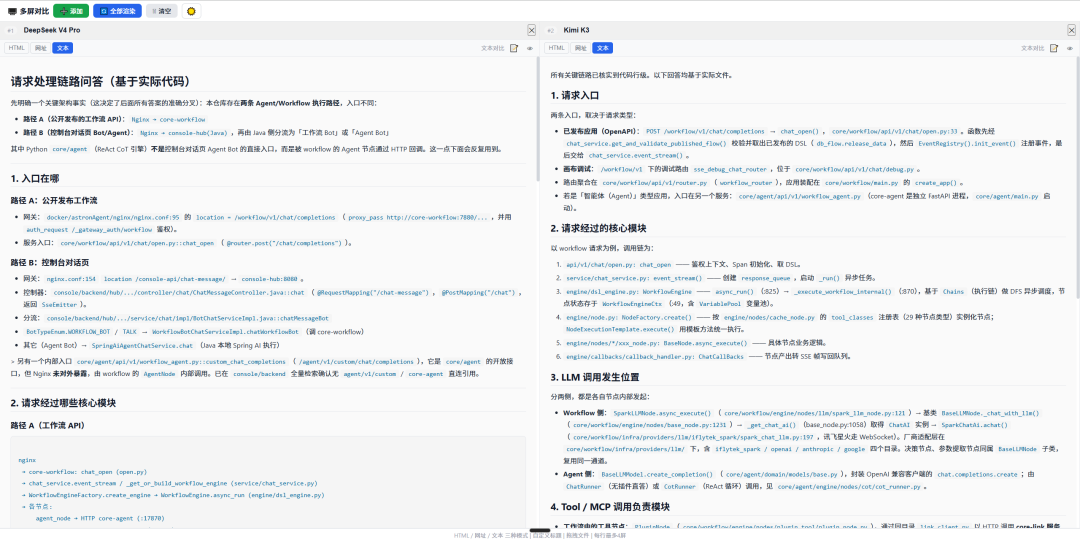Select 文本 tab in DeepSeek V4 Pro panel
The image size is (1080, 541).
click(63, 48)
